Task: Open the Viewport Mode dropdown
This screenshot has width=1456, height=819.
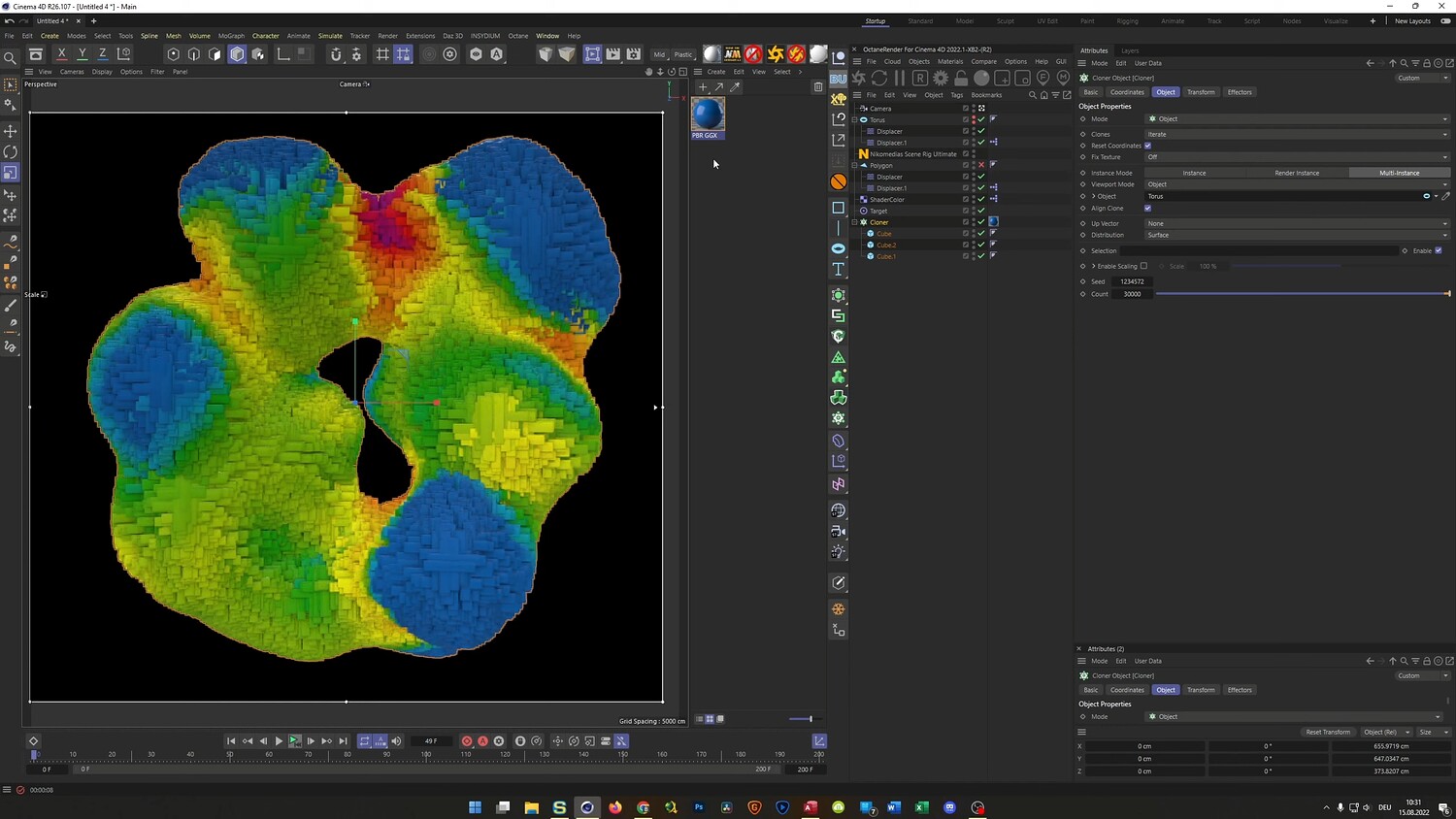Action: [x=1298, y=184]
